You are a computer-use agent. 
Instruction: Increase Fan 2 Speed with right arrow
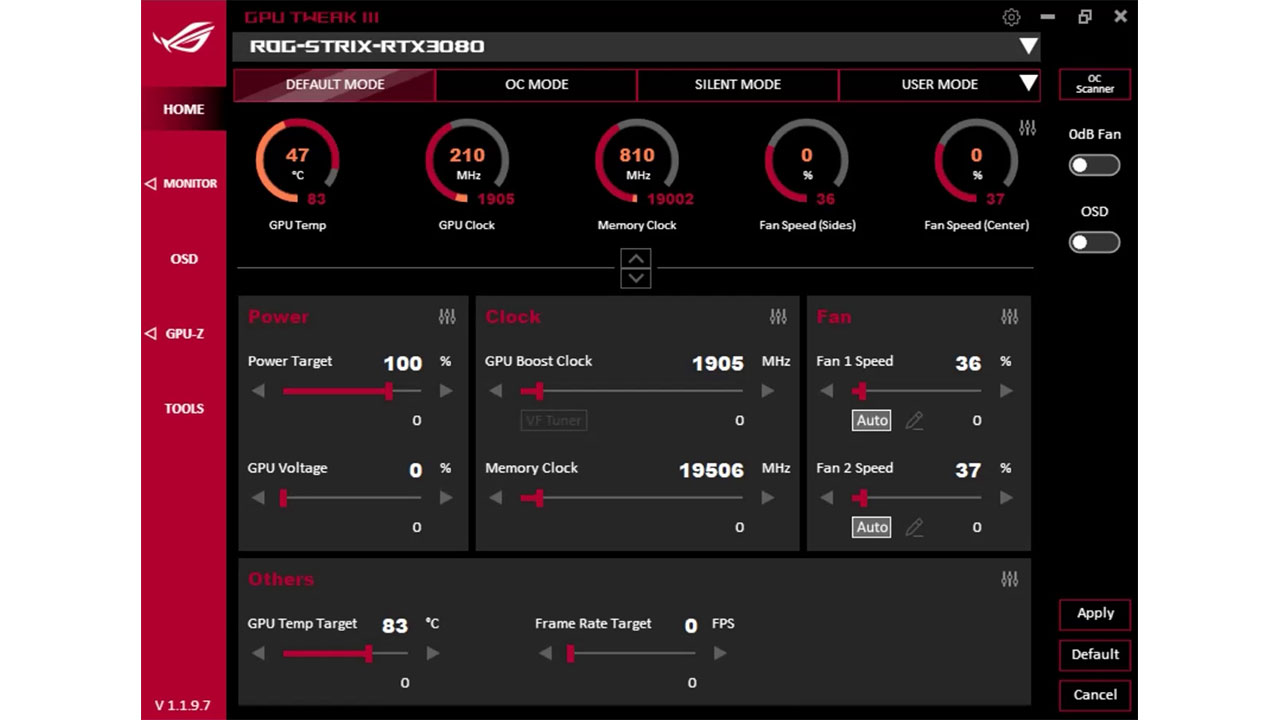point(1006,498)
